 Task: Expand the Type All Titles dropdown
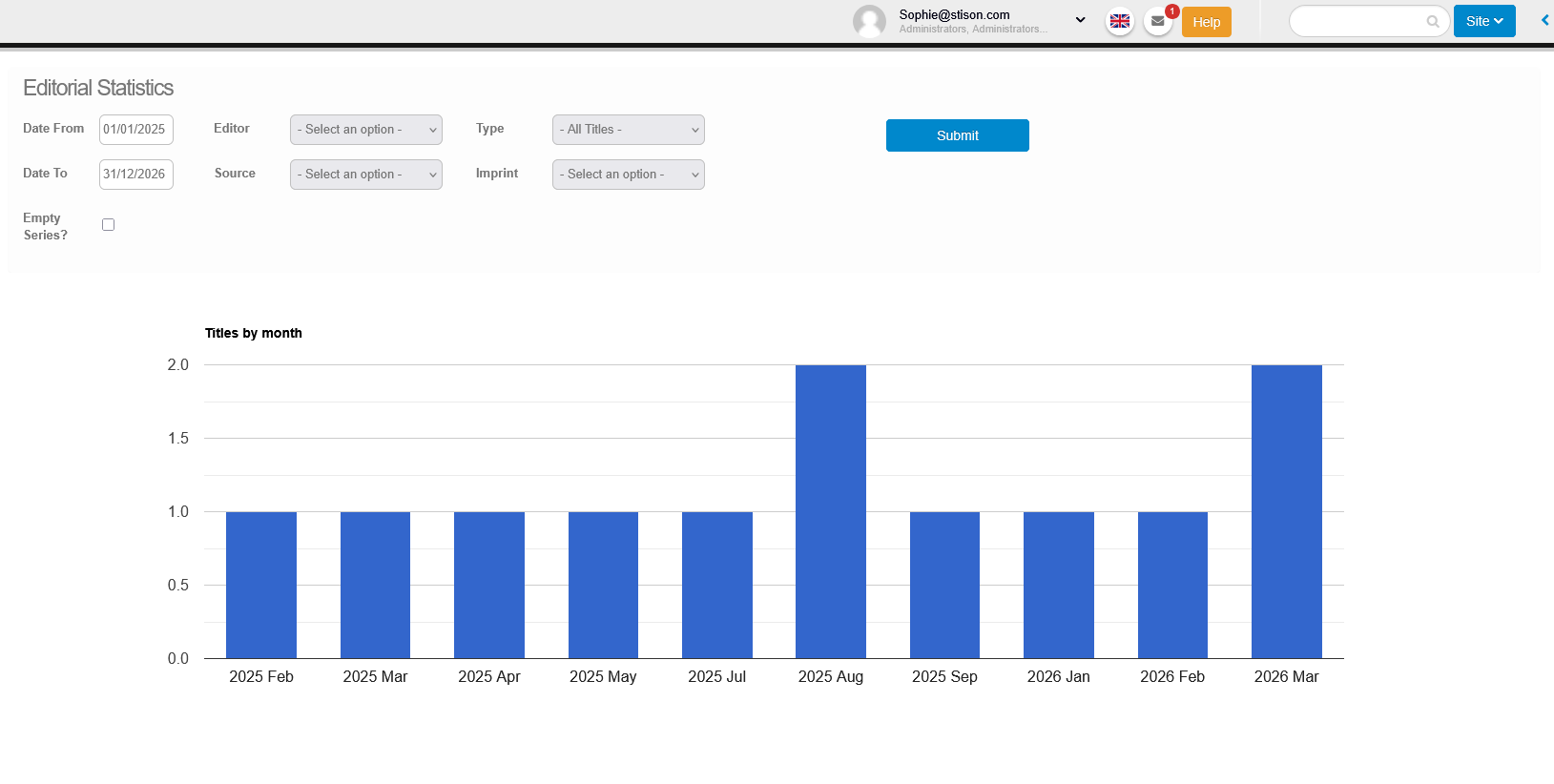pos(628,130)
